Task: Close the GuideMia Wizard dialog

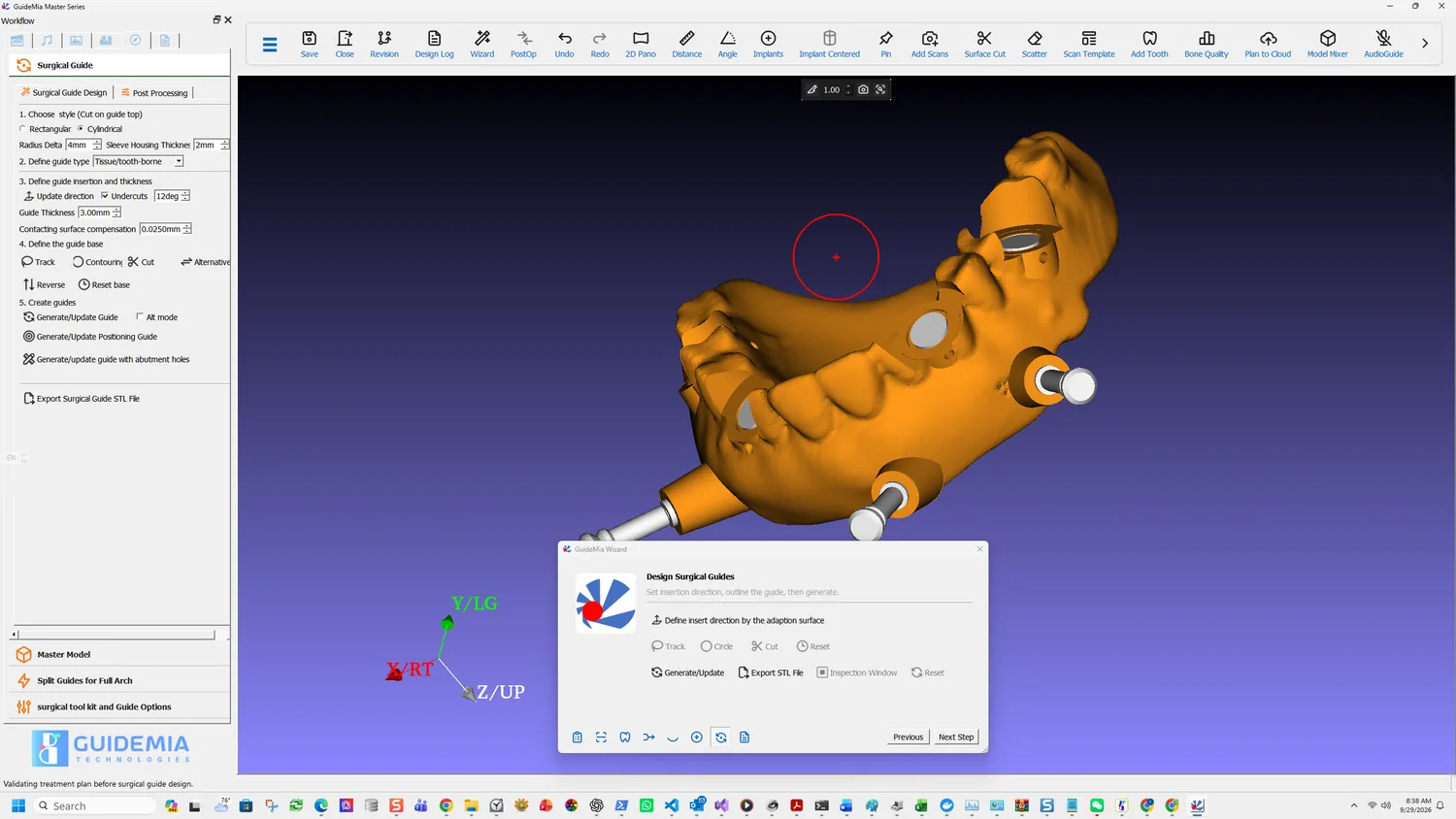Action: tap(979, 549)
